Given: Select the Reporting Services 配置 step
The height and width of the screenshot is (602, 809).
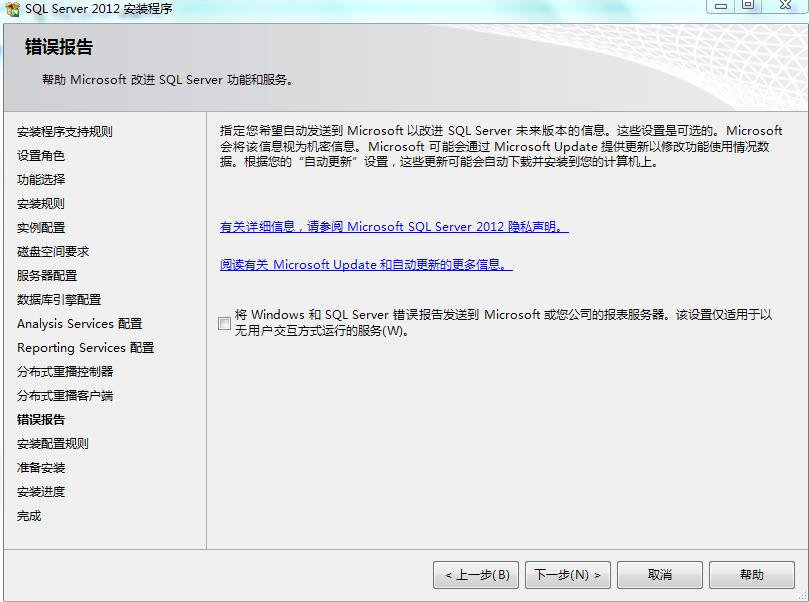Looking at the screenshot, I should [86, 348].
